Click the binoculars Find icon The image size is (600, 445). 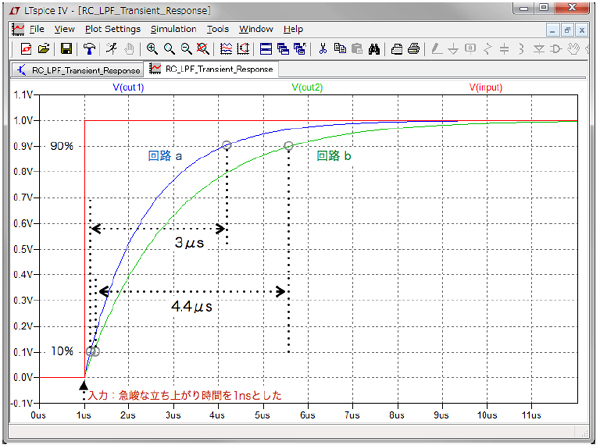[x=372, y=48]
